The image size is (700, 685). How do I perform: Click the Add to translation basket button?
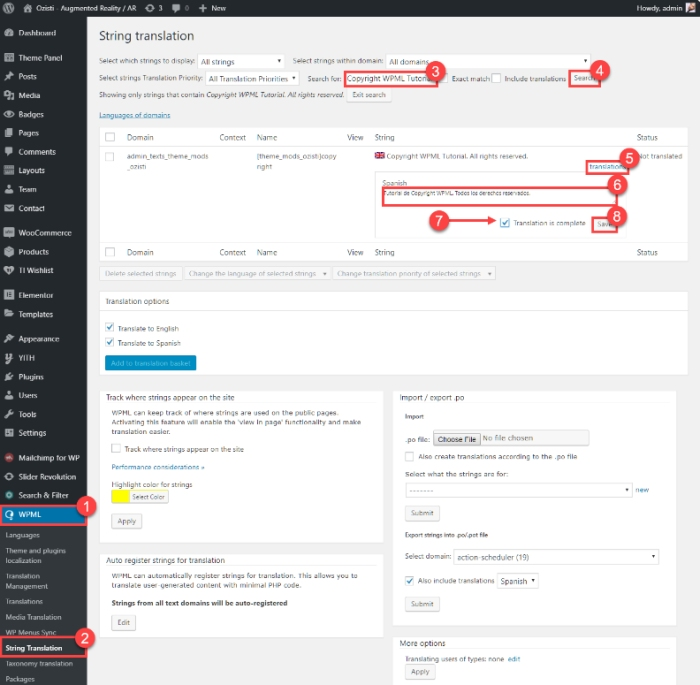(x=150, y=363)
